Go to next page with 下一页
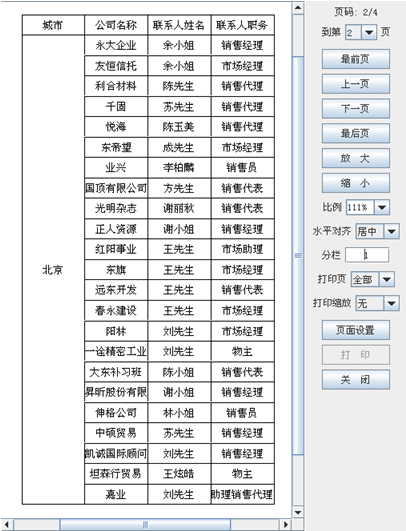 356,108
